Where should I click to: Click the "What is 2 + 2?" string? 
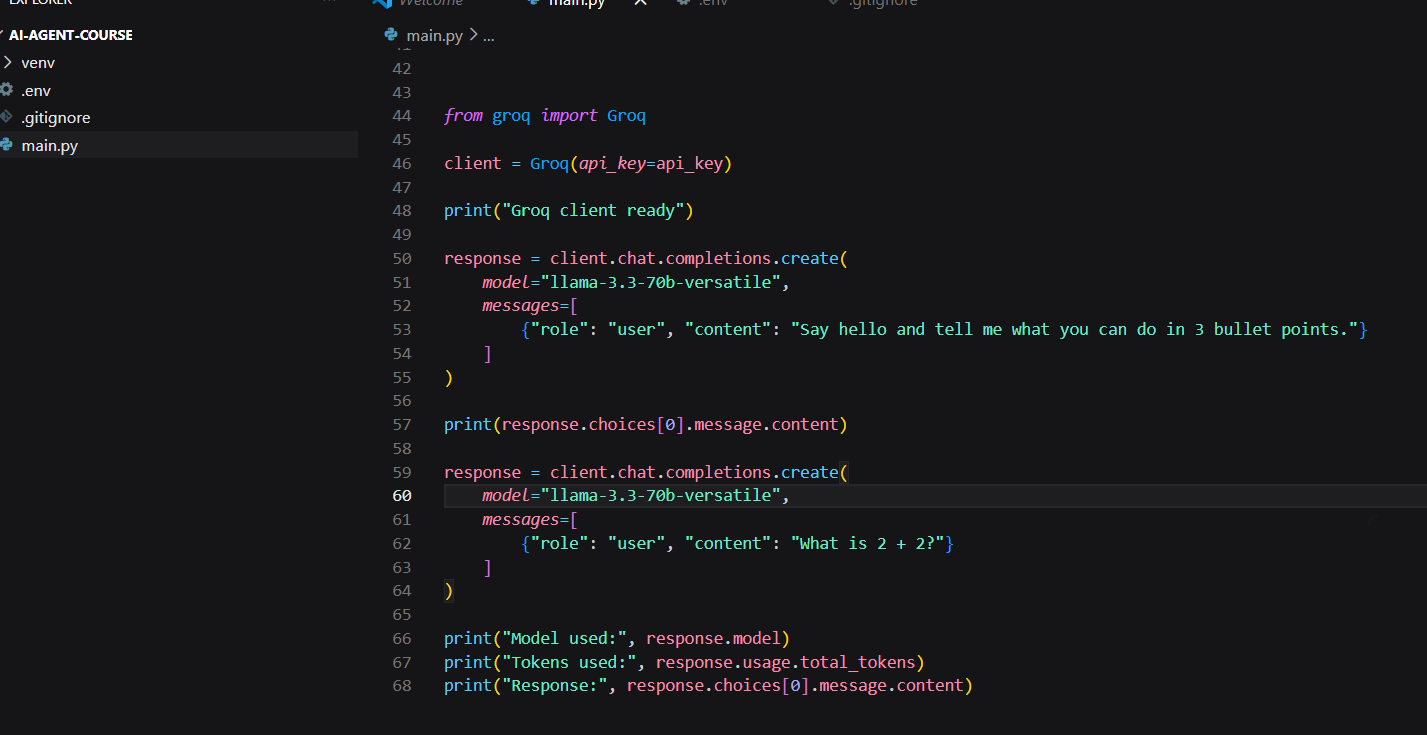[x=867, y=544]
